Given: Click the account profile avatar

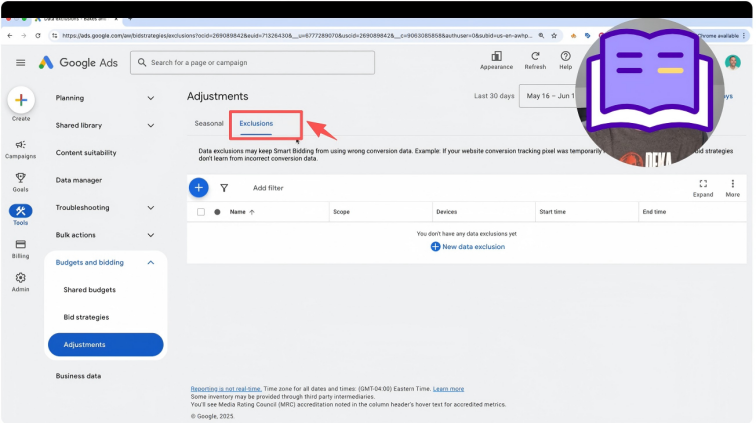Looking at the screenshot, I should [x=732, y=62].
